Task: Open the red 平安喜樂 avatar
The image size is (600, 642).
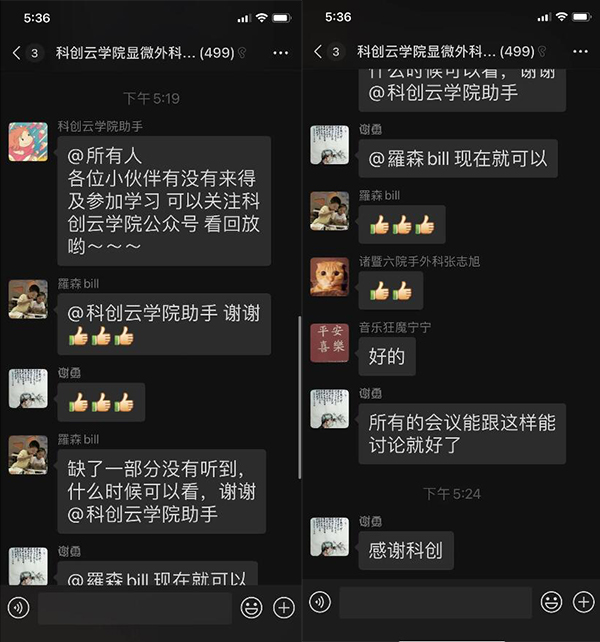Action: tap(330, 343)
